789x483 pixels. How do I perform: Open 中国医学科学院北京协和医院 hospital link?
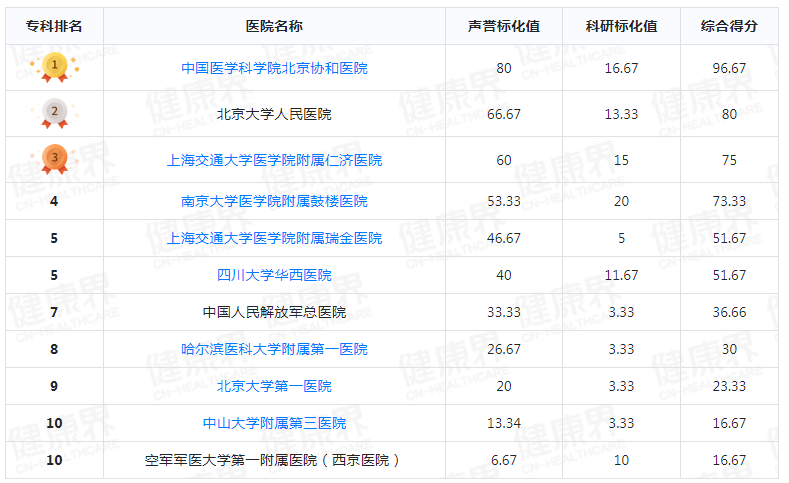pyautogui.click(x=274, y=68)
